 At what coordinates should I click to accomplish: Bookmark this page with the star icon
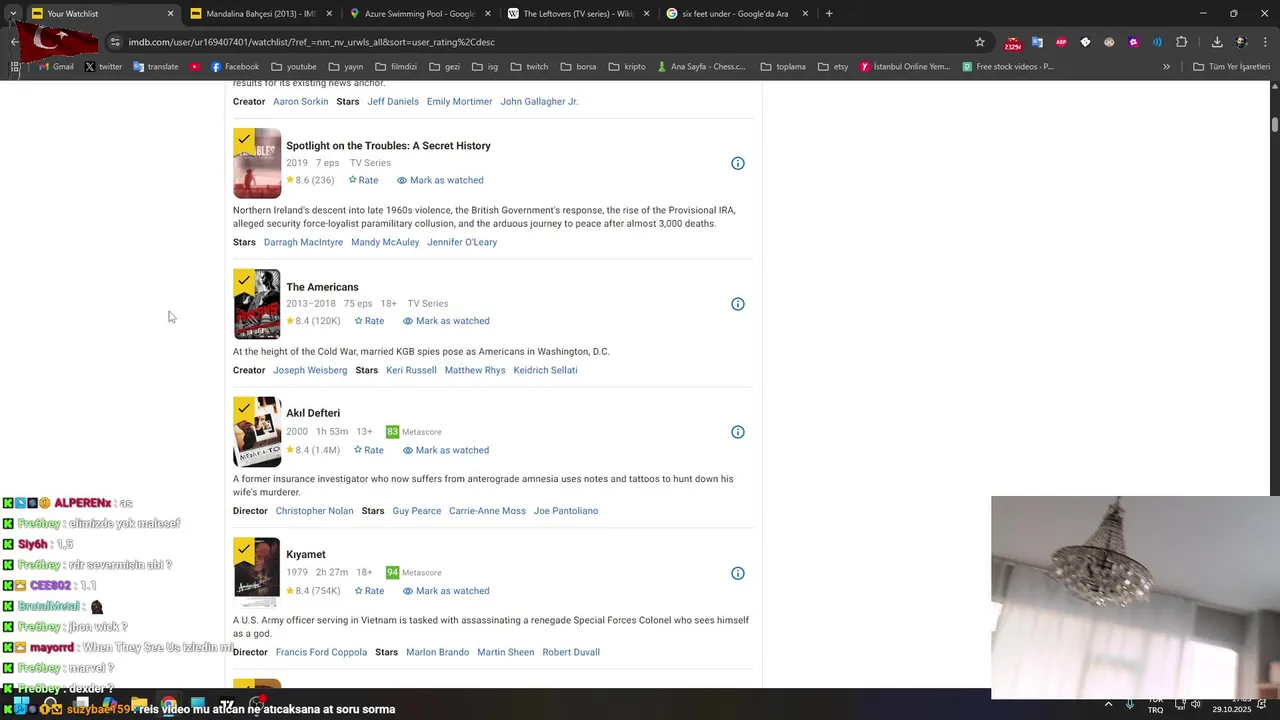point(980,42)
